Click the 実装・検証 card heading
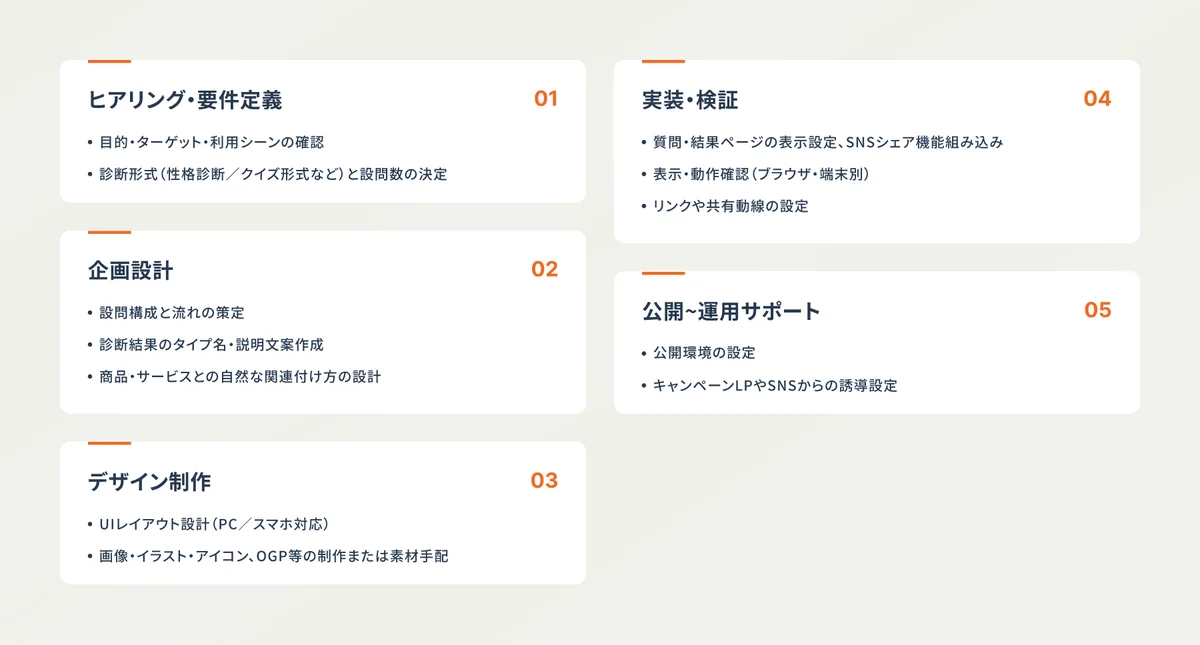This screenshot has width=1200, height=645. [690, 100]
